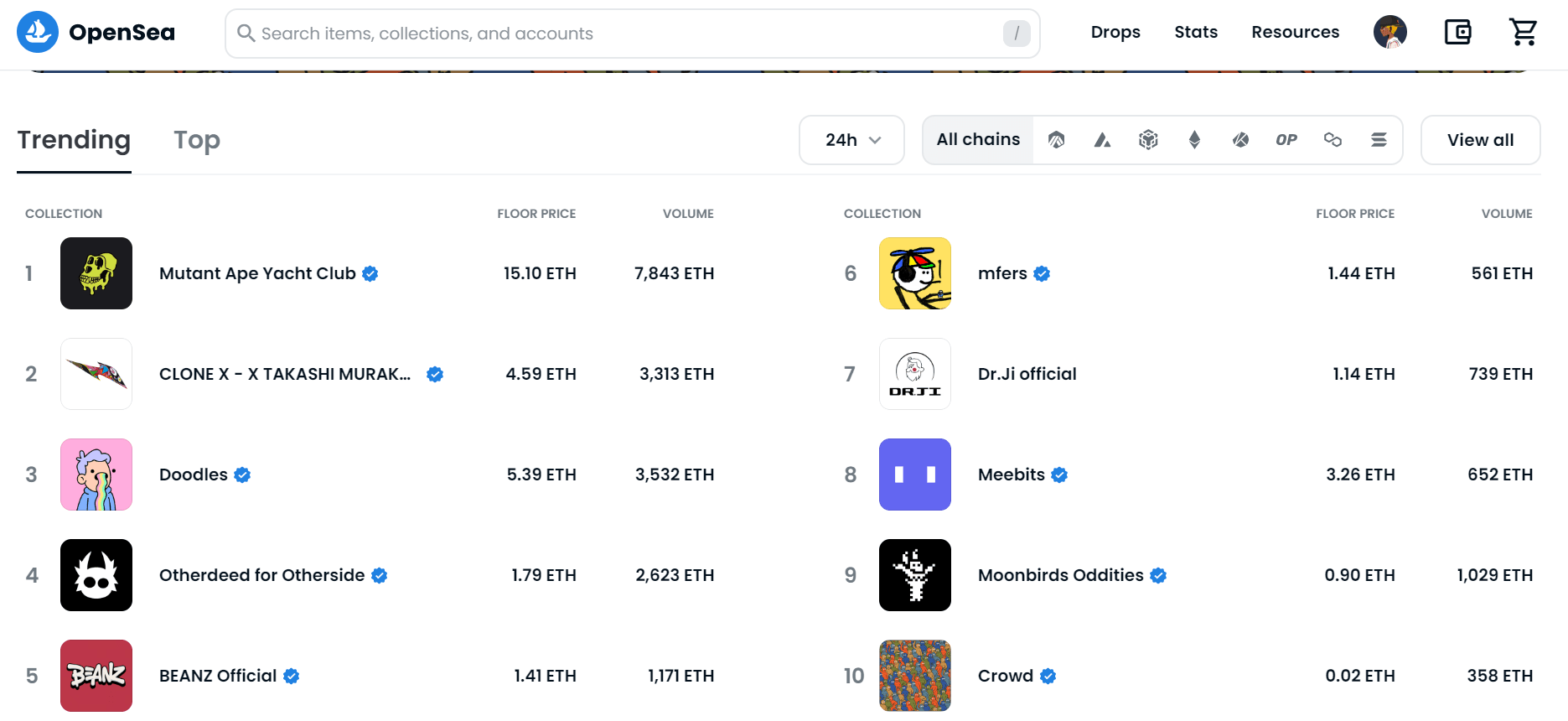Filter by Arbitrum chain icon
The width and height of the screenshot is (1568, 721).
pyautogui.click(x=1056, y=140)
